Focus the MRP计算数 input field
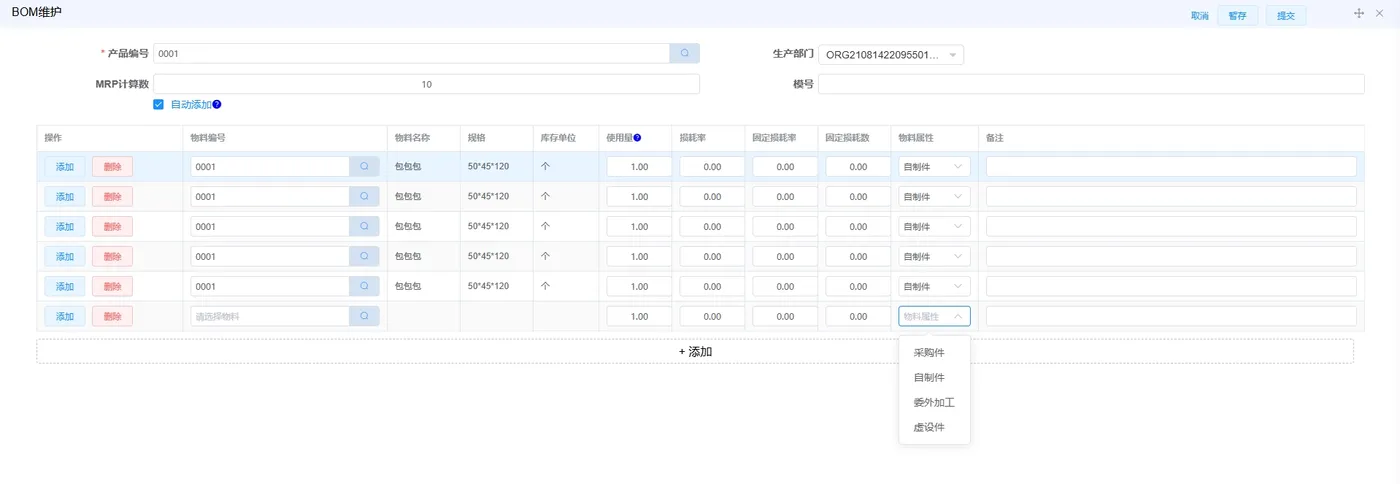 pos(426,84)
